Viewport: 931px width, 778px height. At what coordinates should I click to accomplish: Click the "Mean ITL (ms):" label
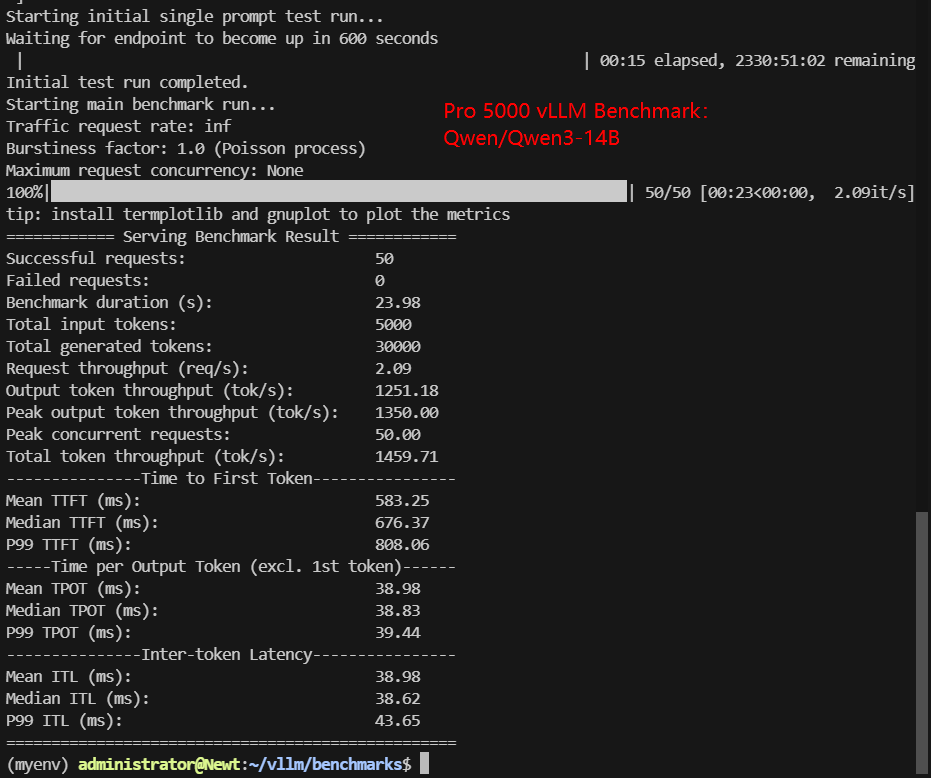tap(68, 676)
